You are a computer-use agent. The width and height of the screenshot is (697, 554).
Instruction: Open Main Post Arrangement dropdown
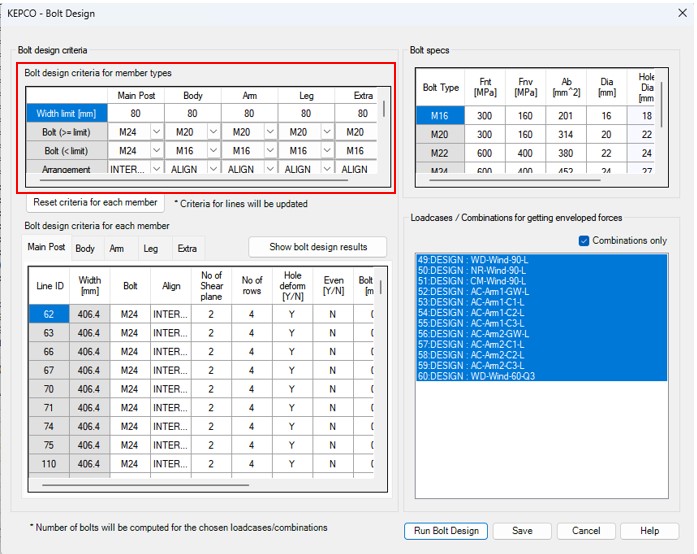click(155, 170)
